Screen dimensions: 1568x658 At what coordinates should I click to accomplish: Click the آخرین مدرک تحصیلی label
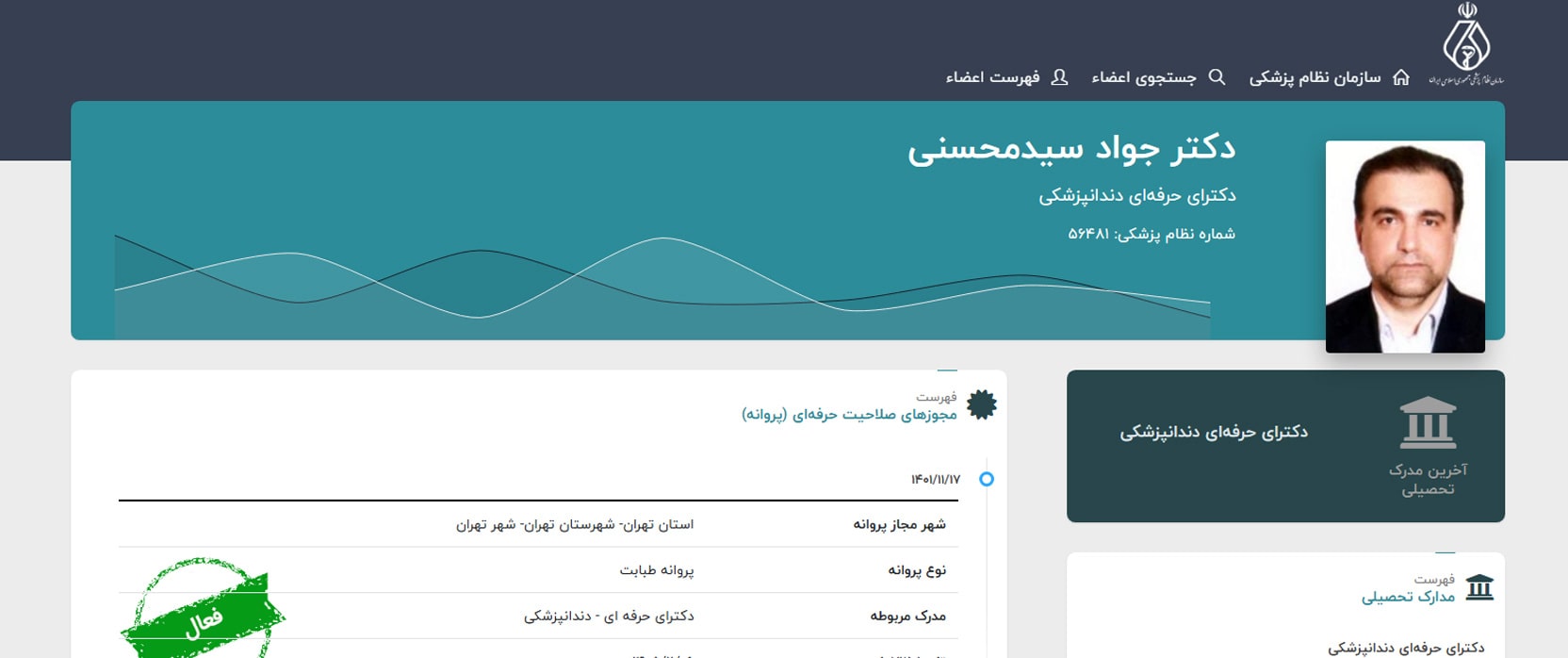(1428, 479)
